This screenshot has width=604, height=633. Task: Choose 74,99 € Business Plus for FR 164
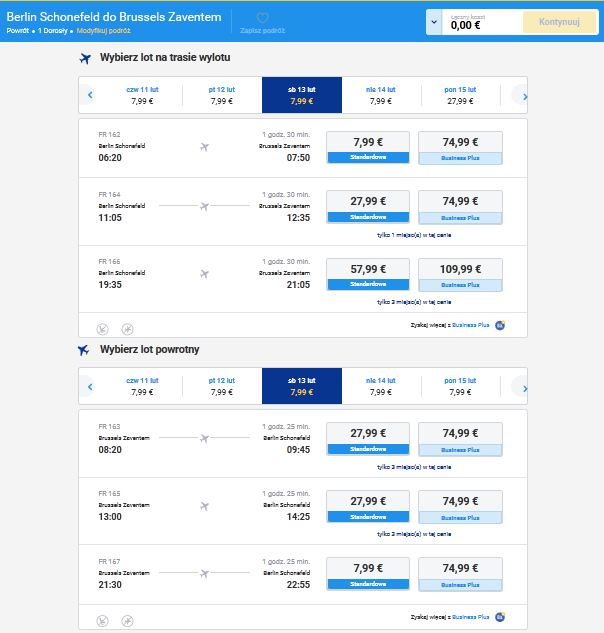click(x=460, y=207)
